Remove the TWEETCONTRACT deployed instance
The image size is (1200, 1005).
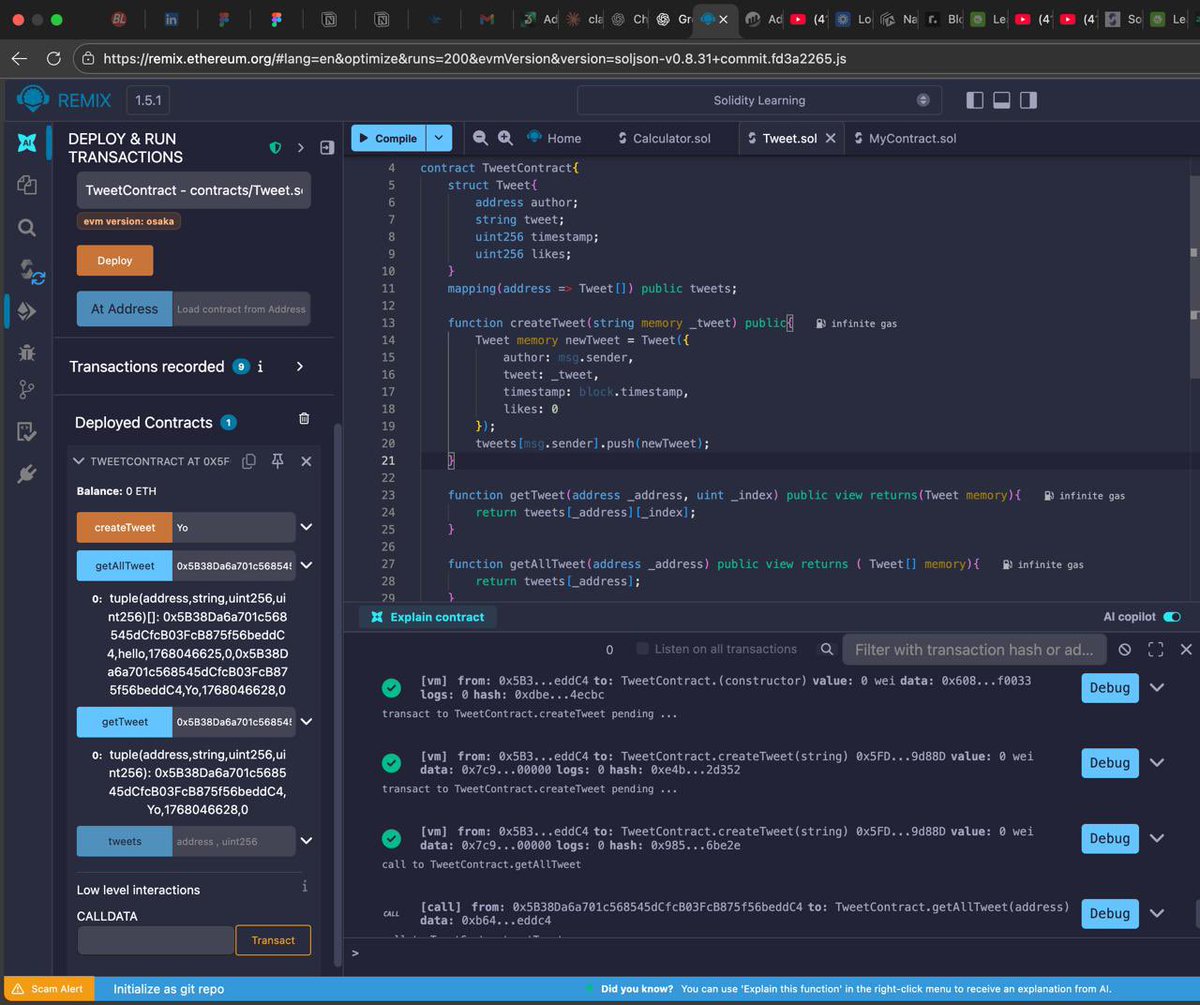click(x=306, y=461)
